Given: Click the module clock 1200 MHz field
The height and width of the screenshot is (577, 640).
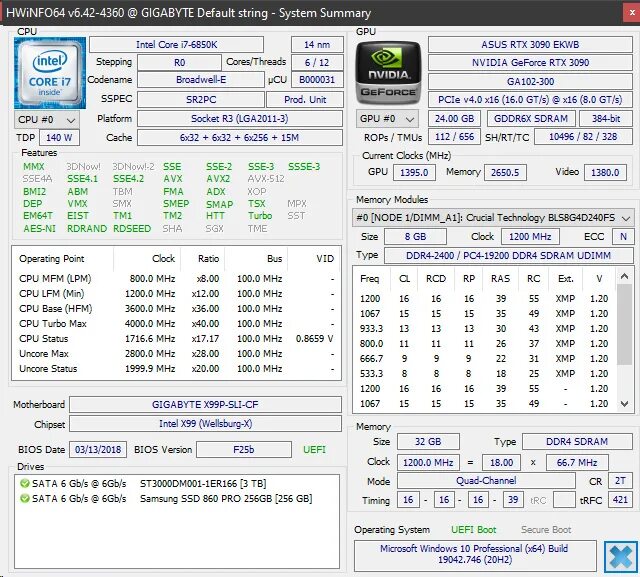Looking at the screenshot, I should click(530, 237).
